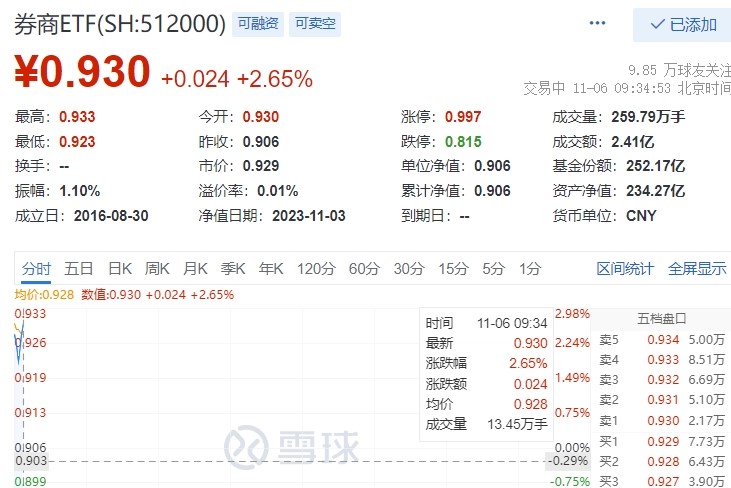Open the three-dots more options menu
This screenshot has width=731, height=488.
[597, 23]
